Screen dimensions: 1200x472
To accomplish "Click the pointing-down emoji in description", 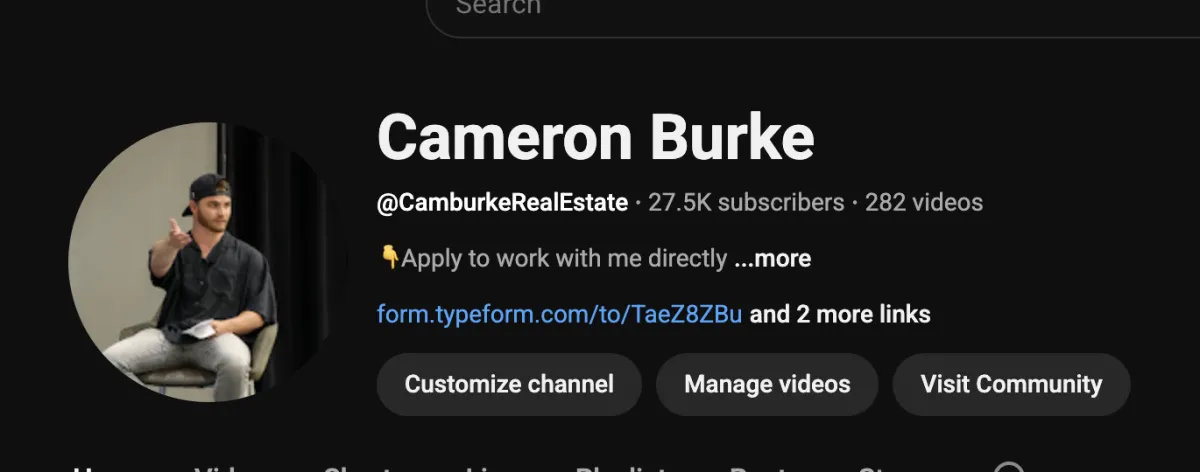I will tap(389, 258).
